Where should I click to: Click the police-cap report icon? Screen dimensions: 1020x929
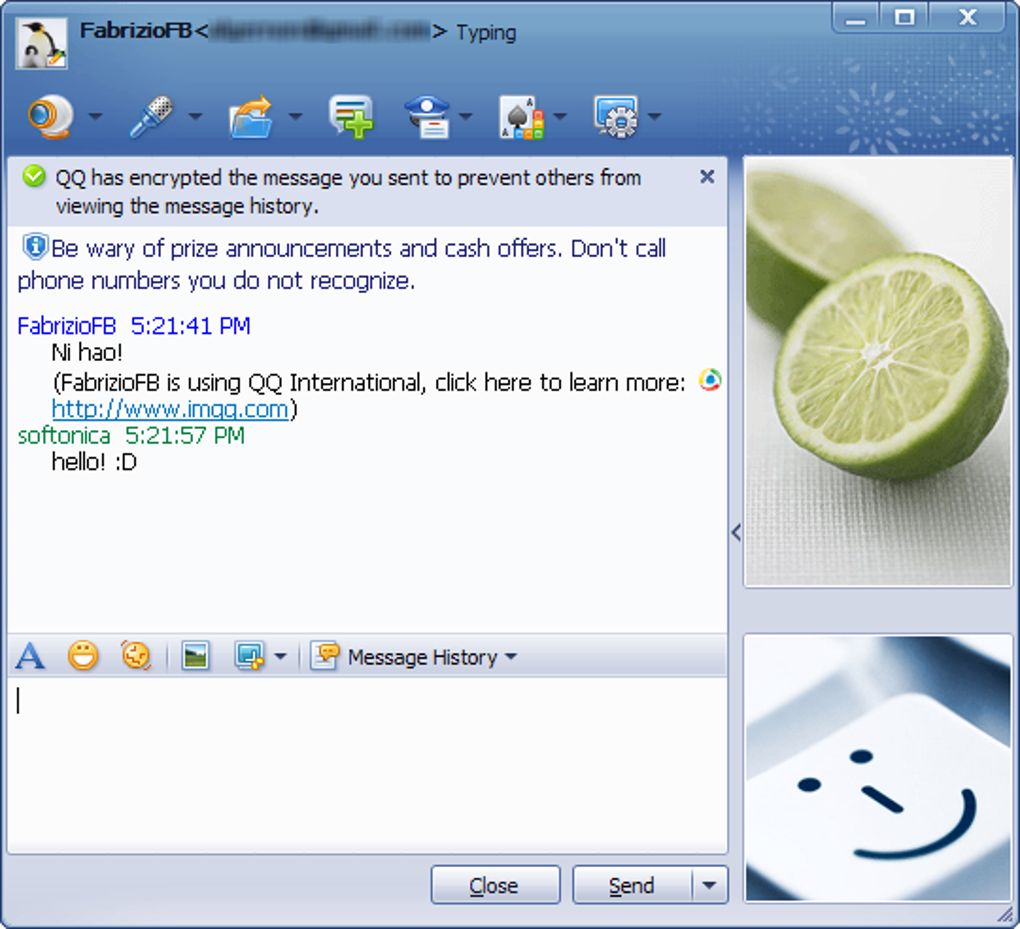point(427,116)
